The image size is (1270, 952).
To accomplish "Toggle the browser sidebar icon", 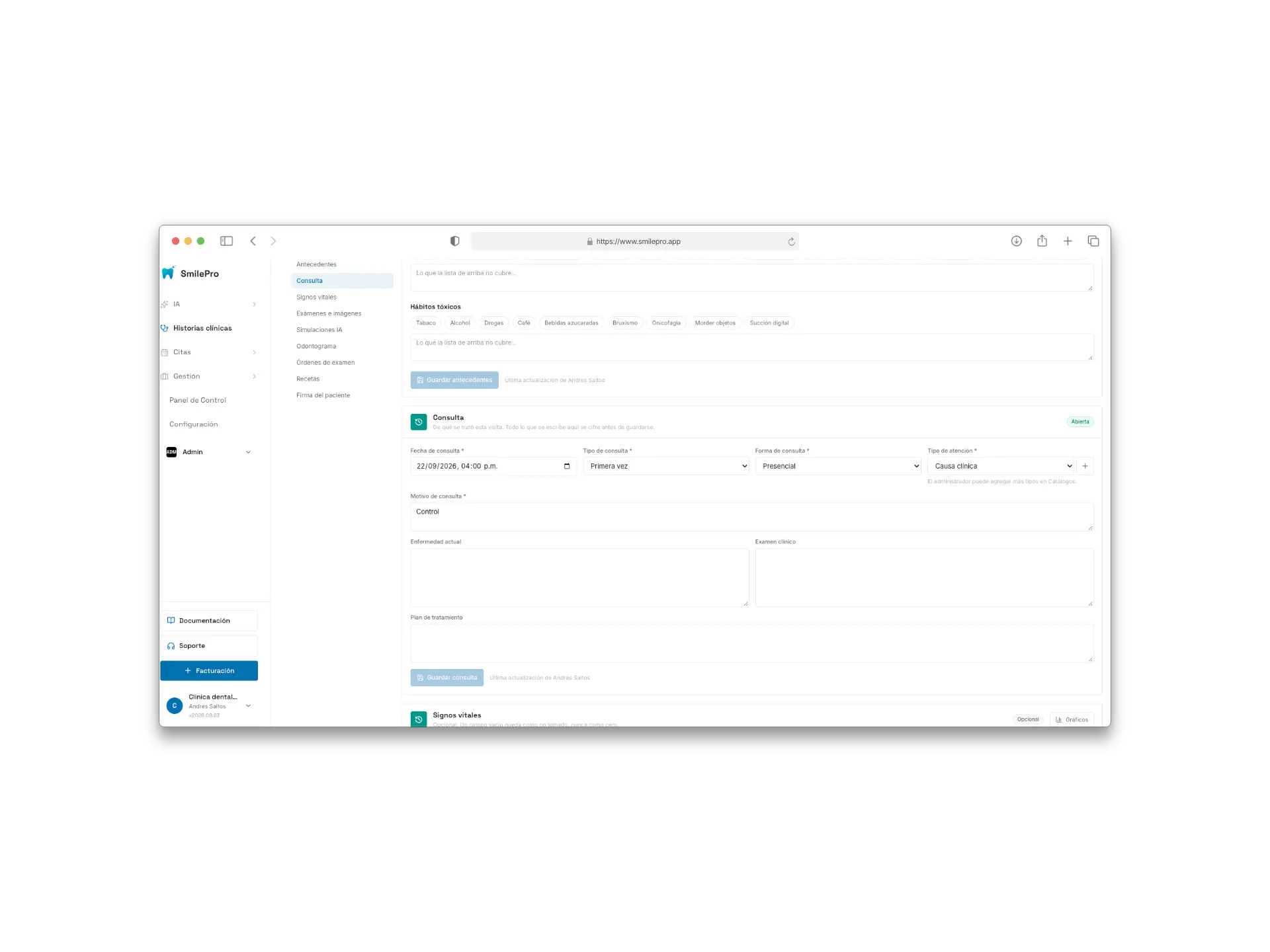I will 226,241.
